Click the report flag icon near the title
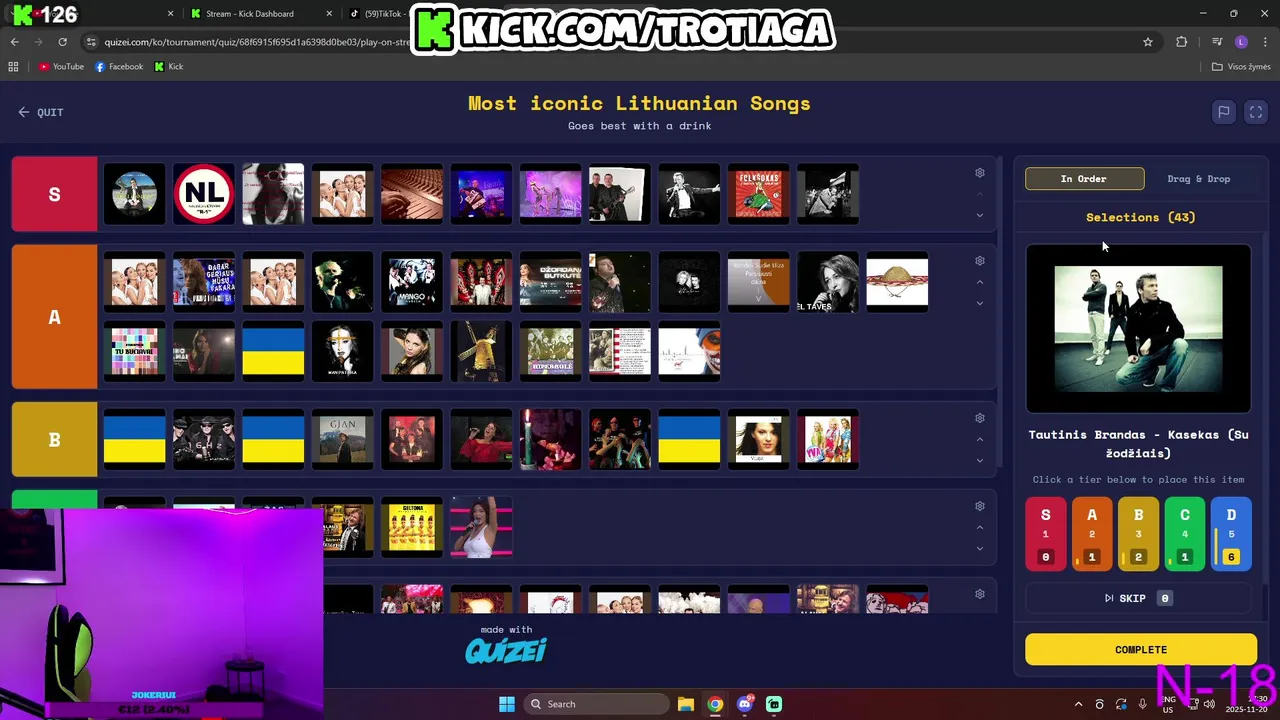This screenshot has width=1280, height=720. click(1223, 112)
